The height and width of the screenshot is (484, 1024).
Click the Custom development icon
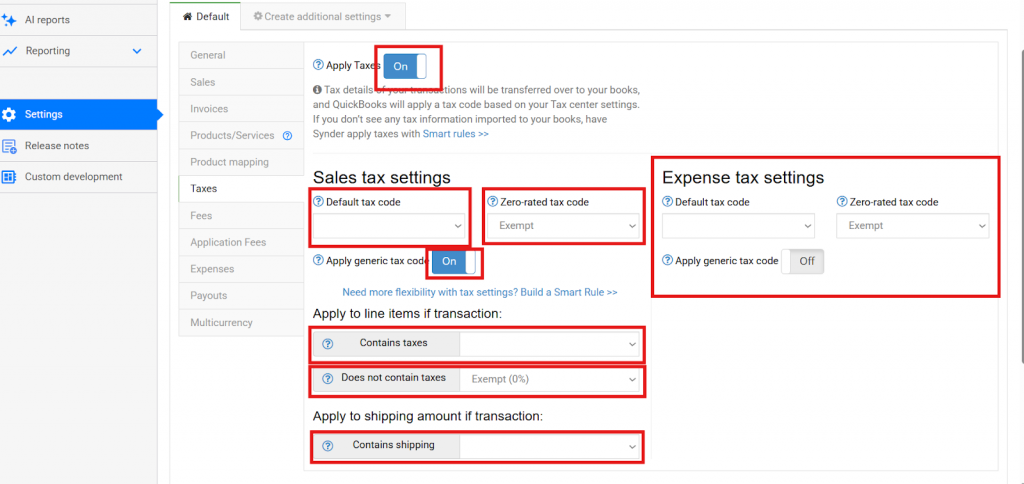point(9,177)
